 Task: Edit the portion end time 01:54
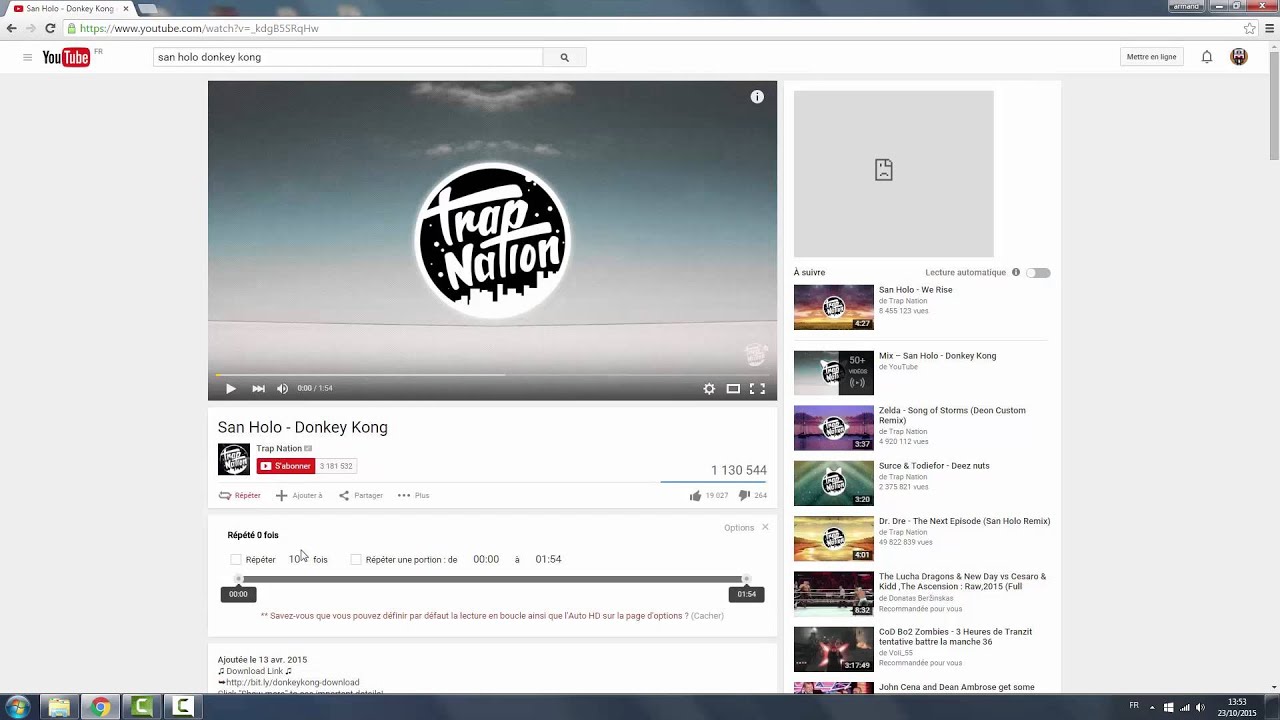point(548,559)
